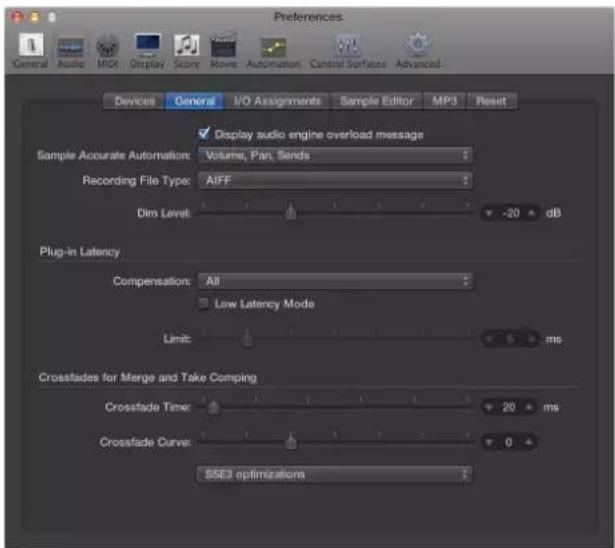Open the Plug-in Latency Compensation dropdown
The image size is (615, 548).
tap(335, 281)
